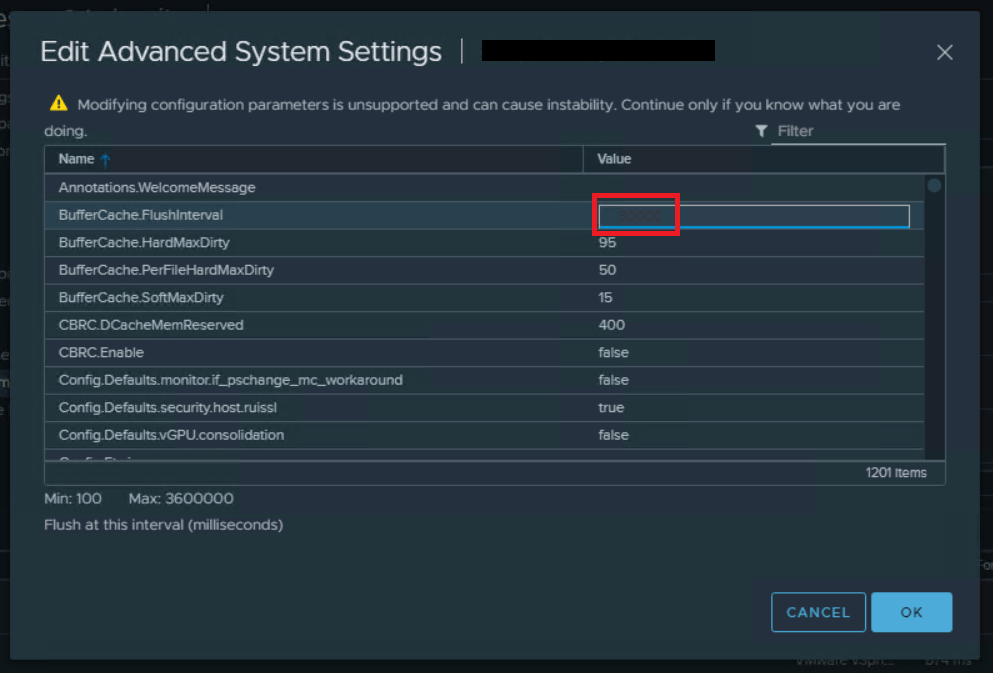This screenshot has width=993, height=673.
Task: Click the sort arrow beside Name
Action: (x=106, y=160)
